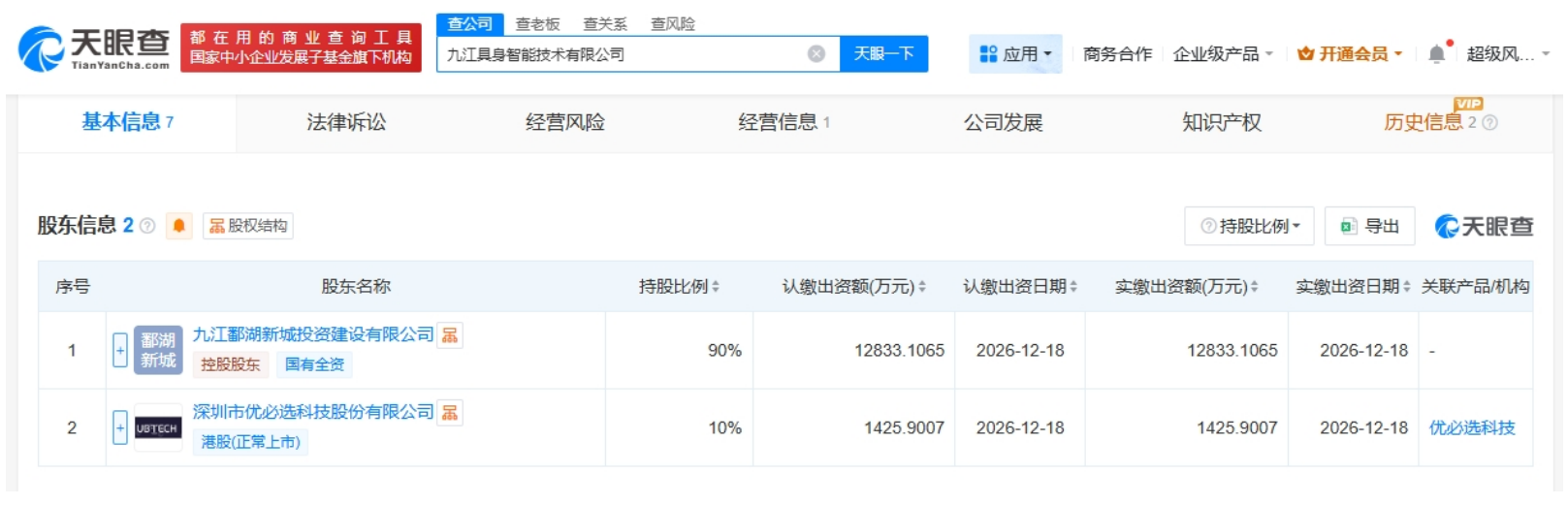
Task: Open the 超级风... user account dropdown
Action: coord(1508,54)
